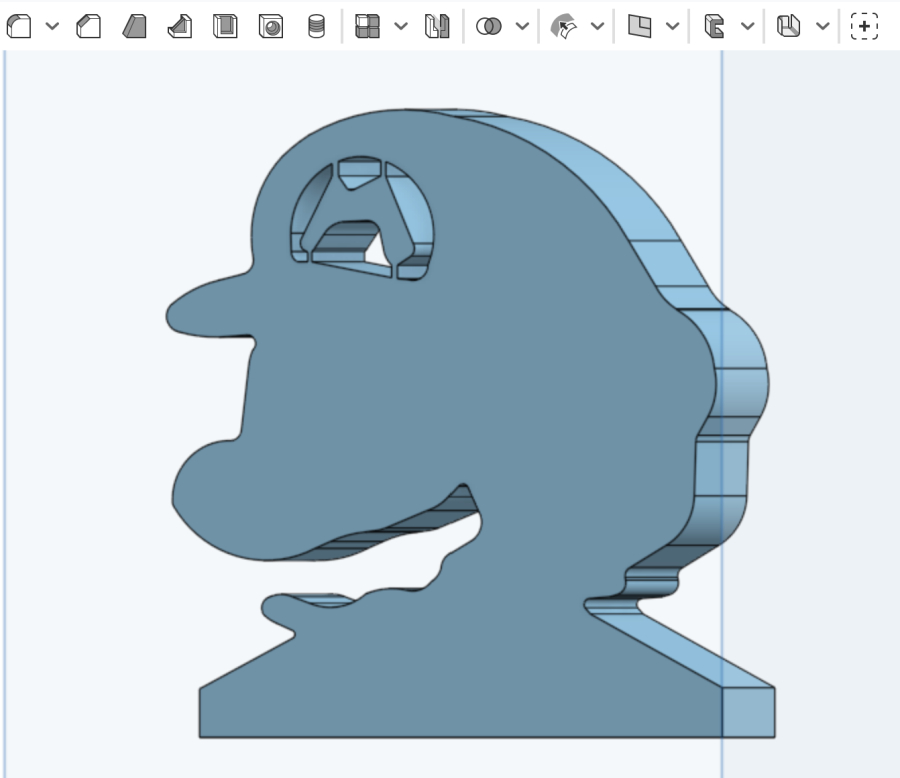The image size is (900, 778).
Task: Click the add custom features icon
Action: click(864, 27)
